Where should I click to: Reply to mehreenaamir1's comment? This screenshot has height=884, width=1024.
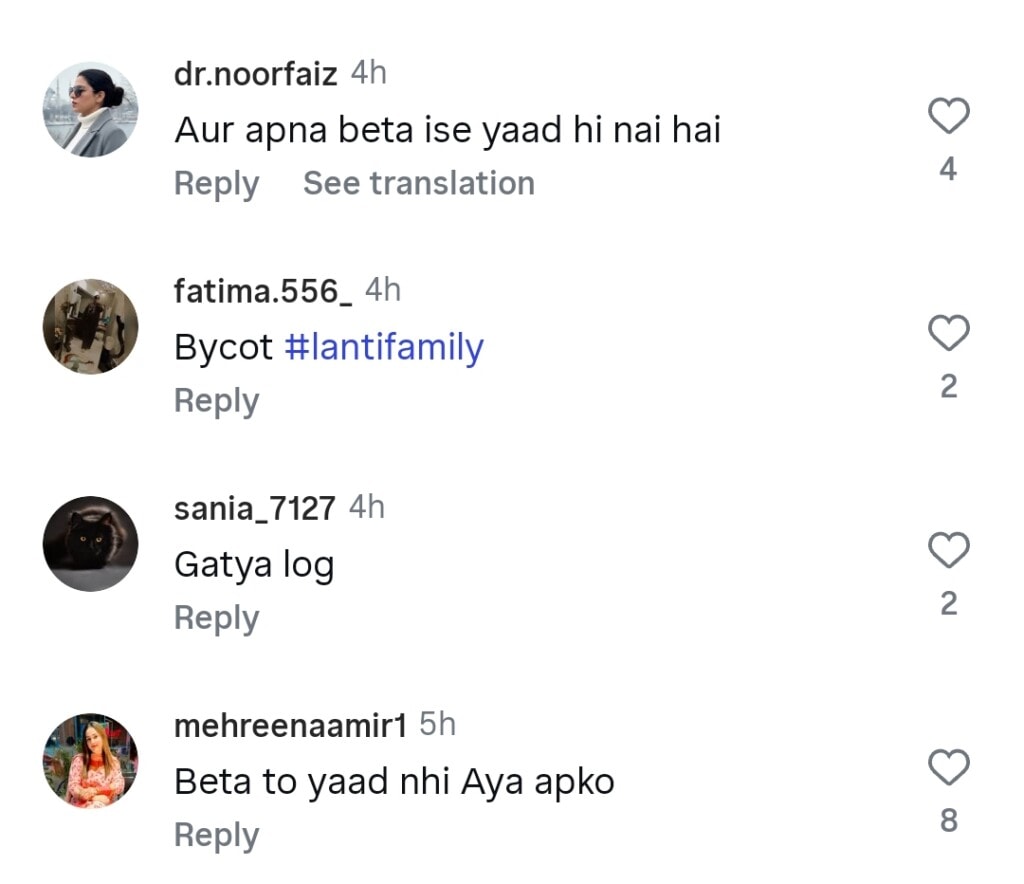coord(216,836)
